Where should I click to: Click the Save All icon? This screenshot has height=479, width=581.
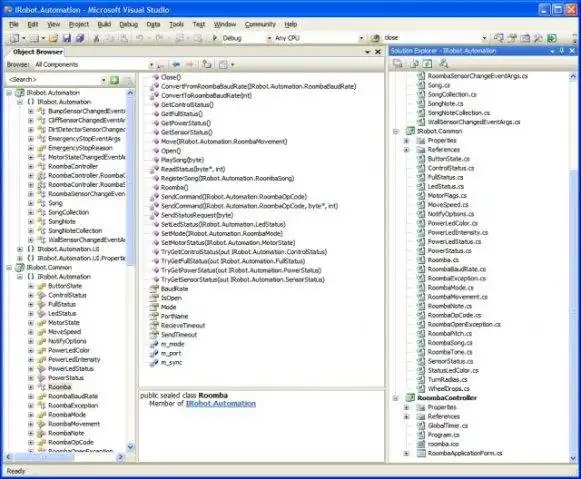[x=80, y=38]
